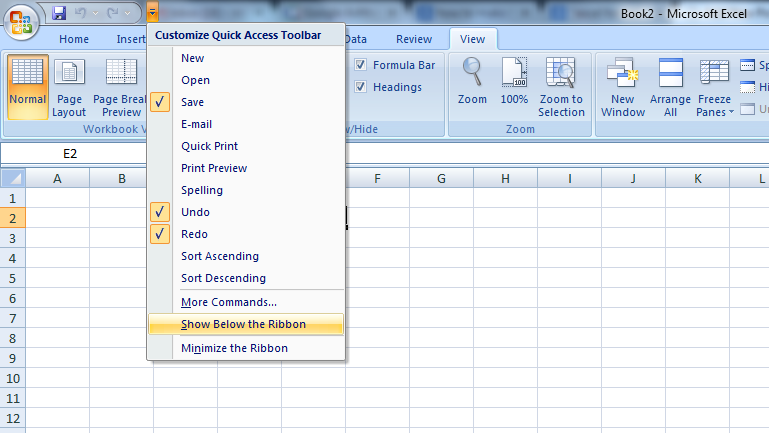Open More Commands... from the menu
Screen dimensions: 769x433
point(246,302)
